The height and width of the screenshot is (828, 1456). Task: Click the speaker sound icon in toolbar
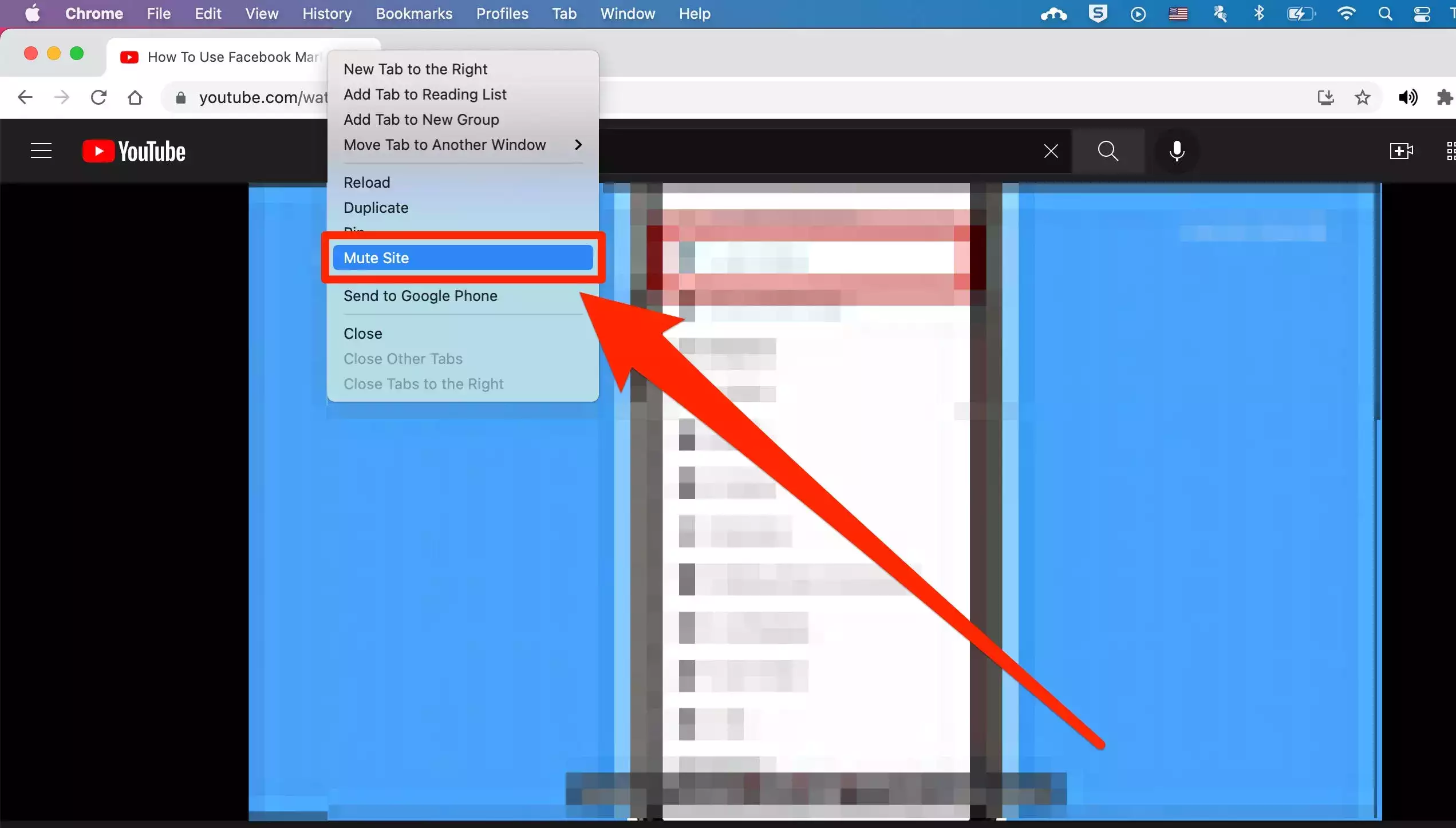[1408, 97]
